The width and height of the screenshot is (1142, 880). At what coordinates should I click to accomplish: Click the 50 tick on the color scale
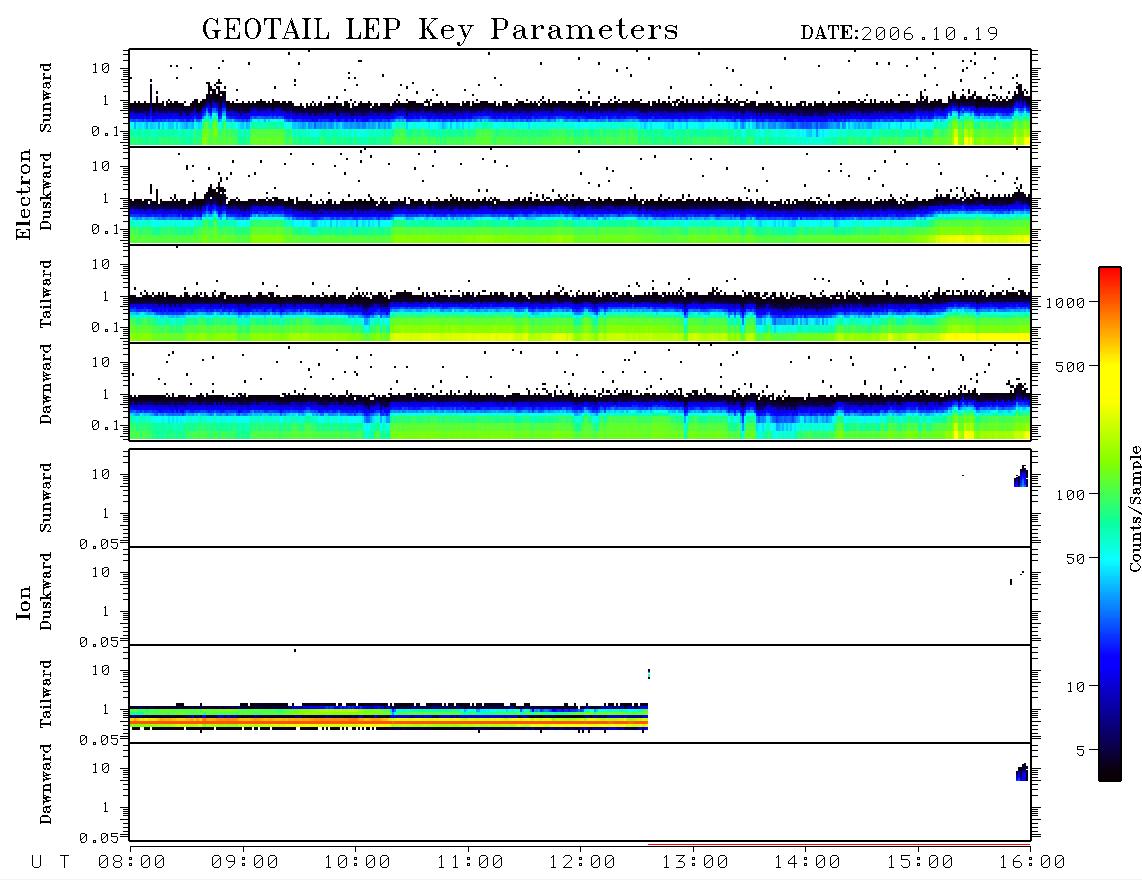(x=1075, y=559)
